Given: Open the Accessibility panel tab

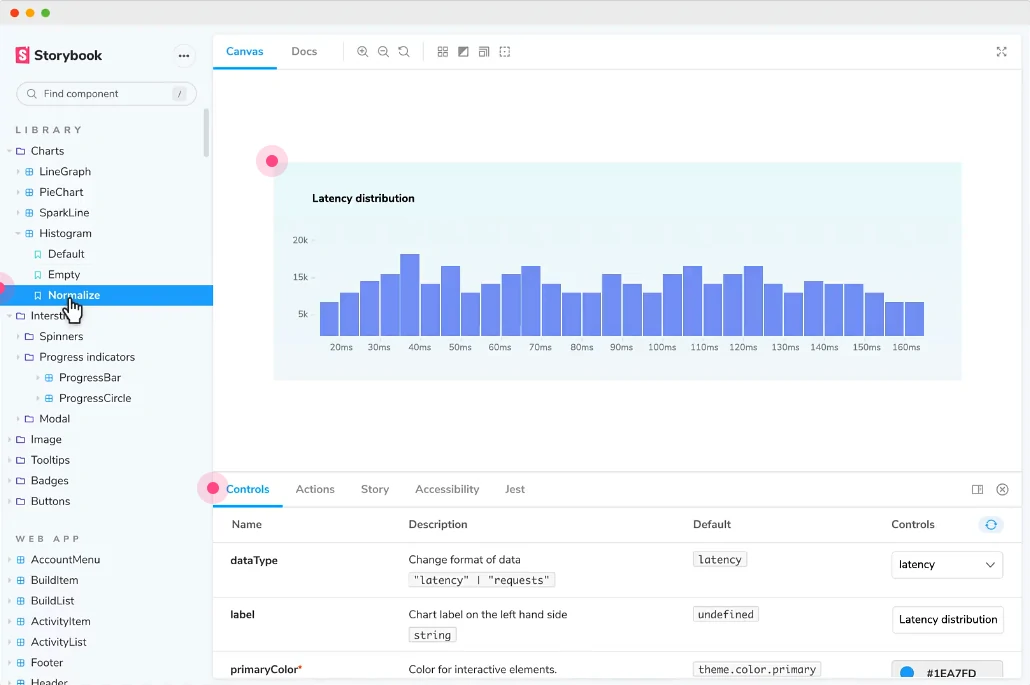Looking at the screenshot, I should click(x=447, y=489).
